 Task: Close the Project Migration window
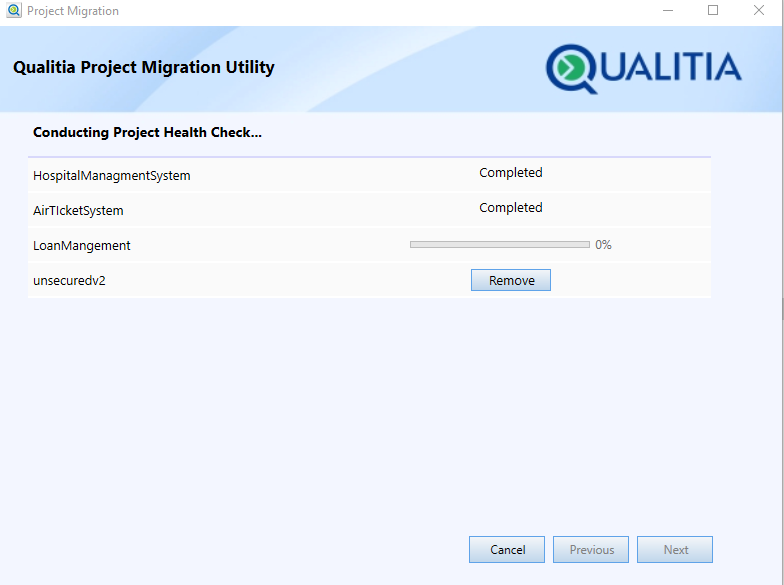coord(759,11)
